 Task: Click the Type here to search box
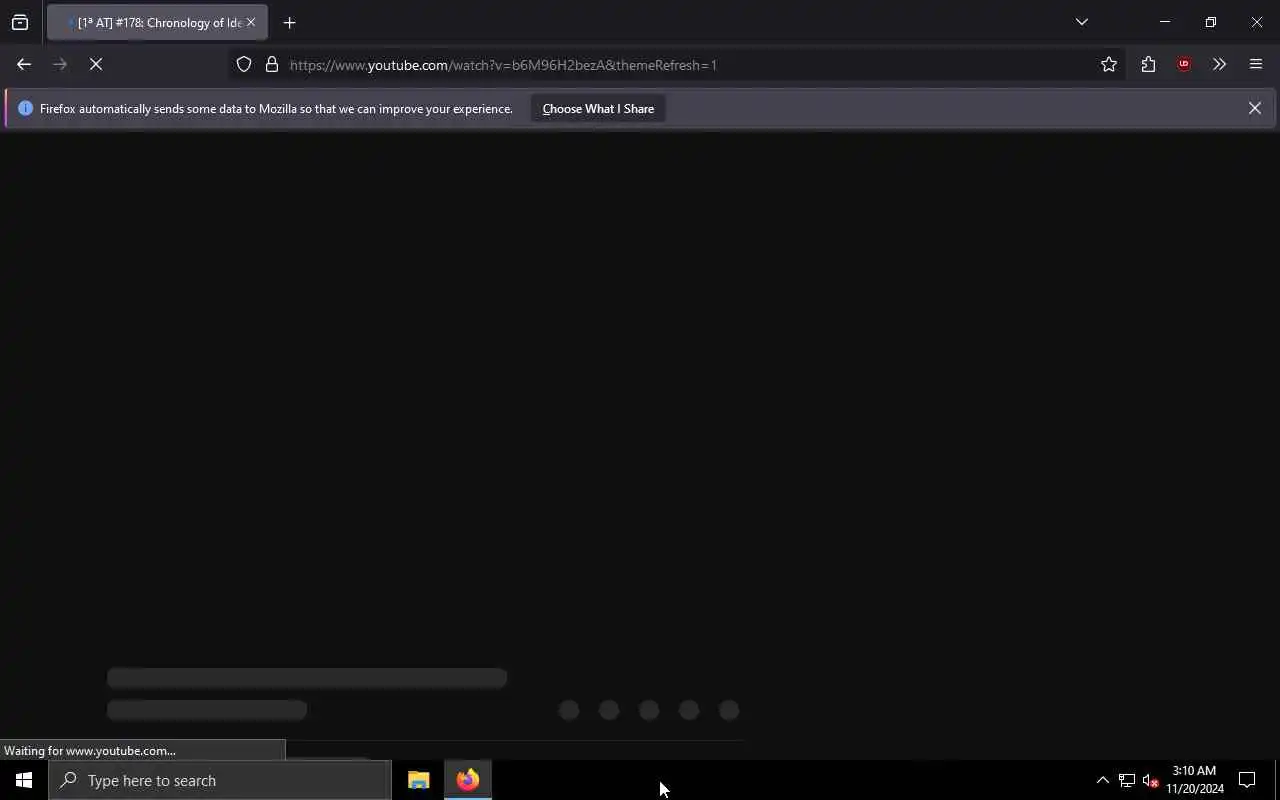(x=220, y=780)
